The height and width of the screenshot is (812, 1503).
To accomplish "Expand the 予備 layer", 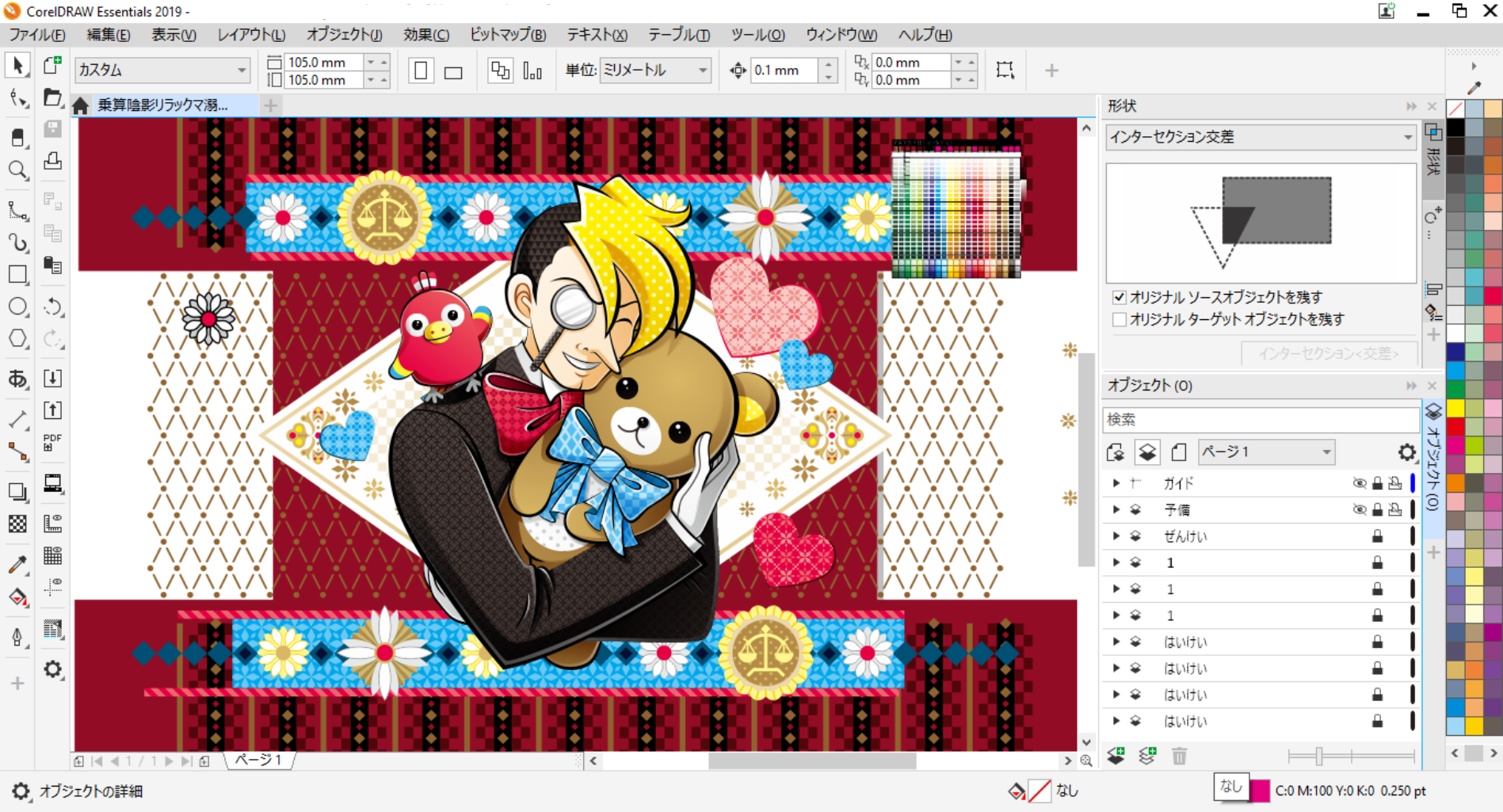I will coord(1116,509).
